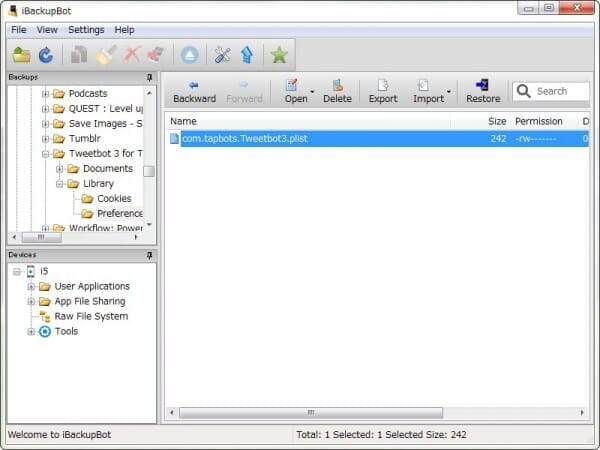
Task: Click the open backup folder icon
Action: point(21,55)
